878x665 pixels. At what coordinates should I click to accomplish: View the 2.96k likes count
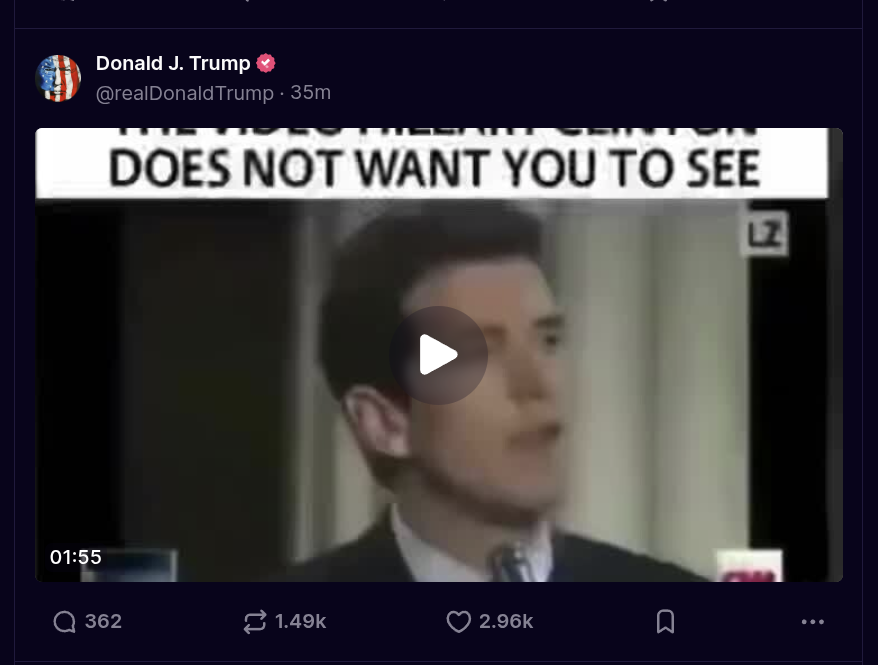(506, 621)
